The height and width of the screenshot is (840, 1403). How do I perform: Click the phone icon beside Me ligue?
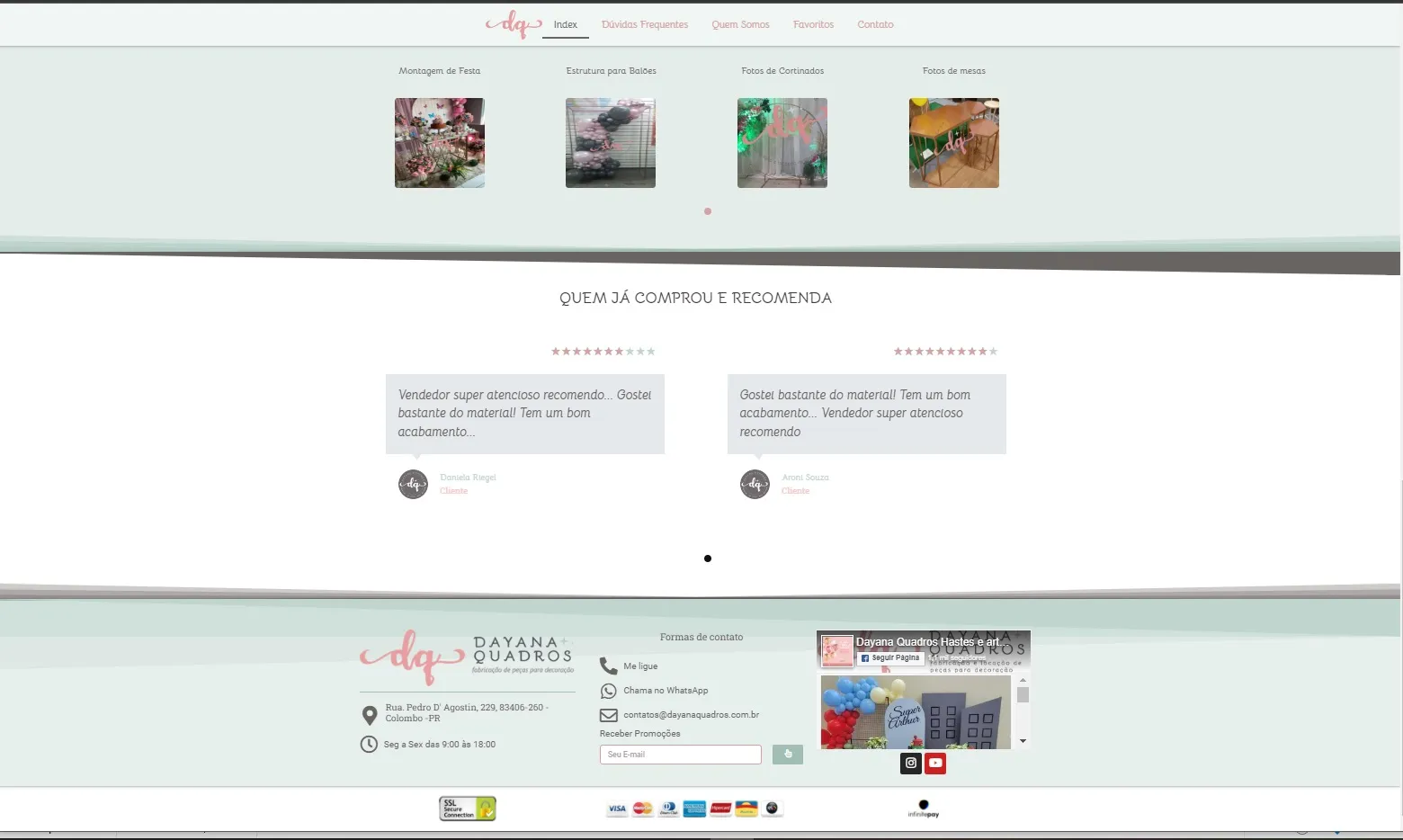click(x=609, y=666)
